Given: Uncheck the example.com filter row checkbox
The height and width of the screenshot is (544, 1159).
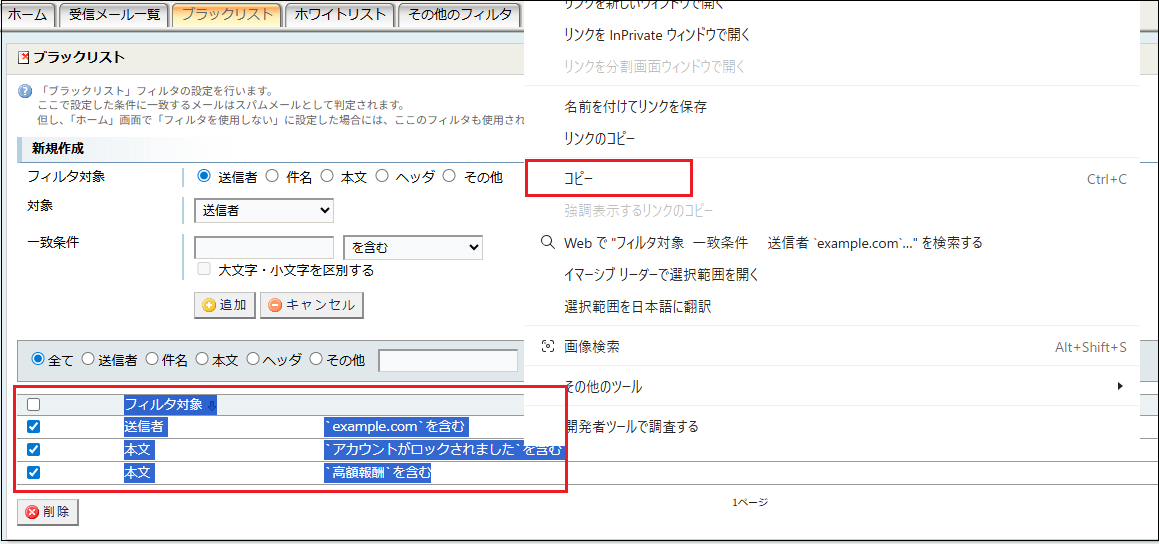Looking at the screenshot, I should pos(34,427).
